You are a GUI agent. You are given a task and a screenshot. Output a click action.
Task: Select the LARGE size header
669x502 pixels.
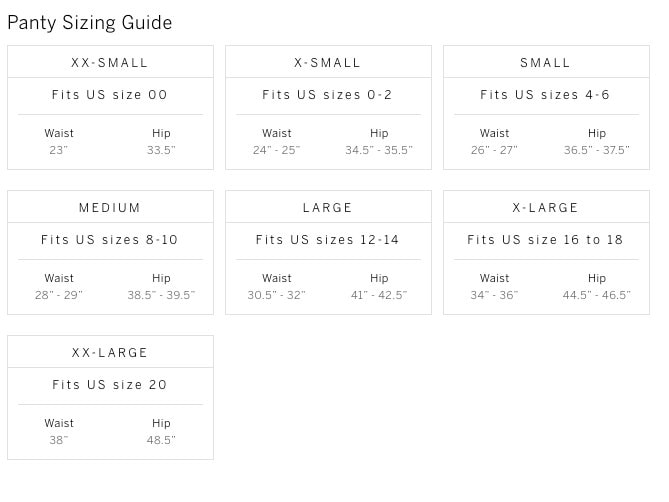pyautogui.click(x=327, y=208)
